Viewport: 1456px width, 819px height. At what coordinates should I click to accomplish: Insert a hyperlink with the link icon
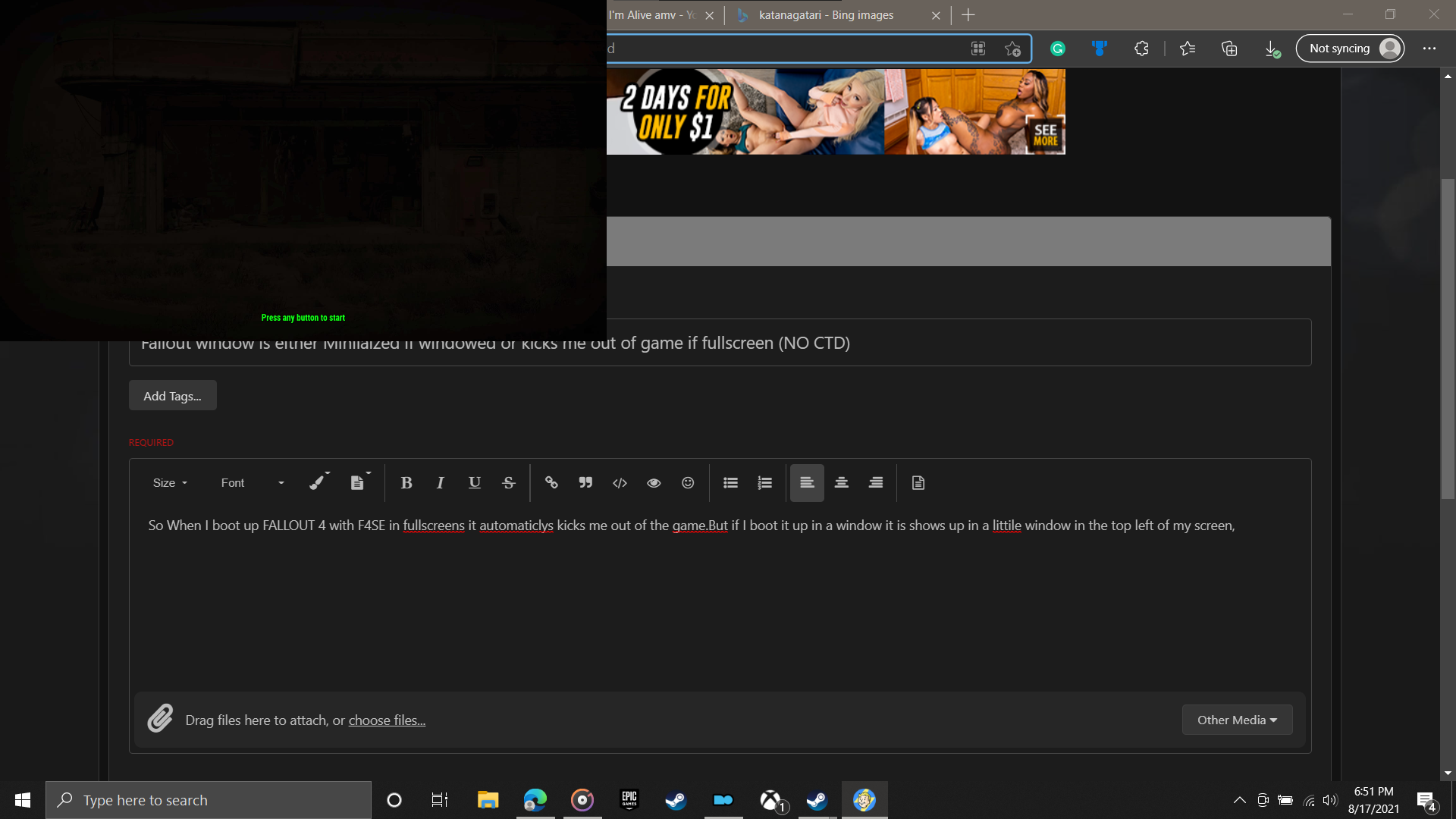pos(551,483)
